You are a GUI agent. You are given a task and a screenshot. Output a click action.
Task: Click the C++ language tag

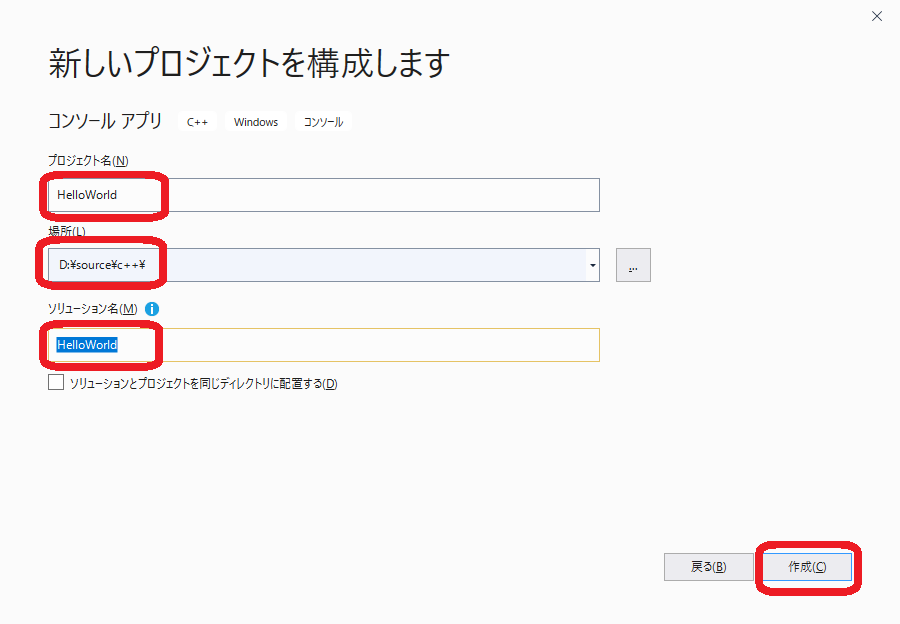pos(198,122)
